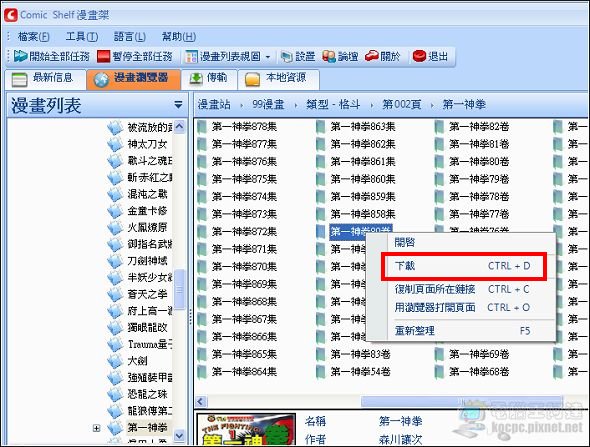Screen dimensions: 590x447
Task: Open the 幫助(H) menu
Action: 178,36
